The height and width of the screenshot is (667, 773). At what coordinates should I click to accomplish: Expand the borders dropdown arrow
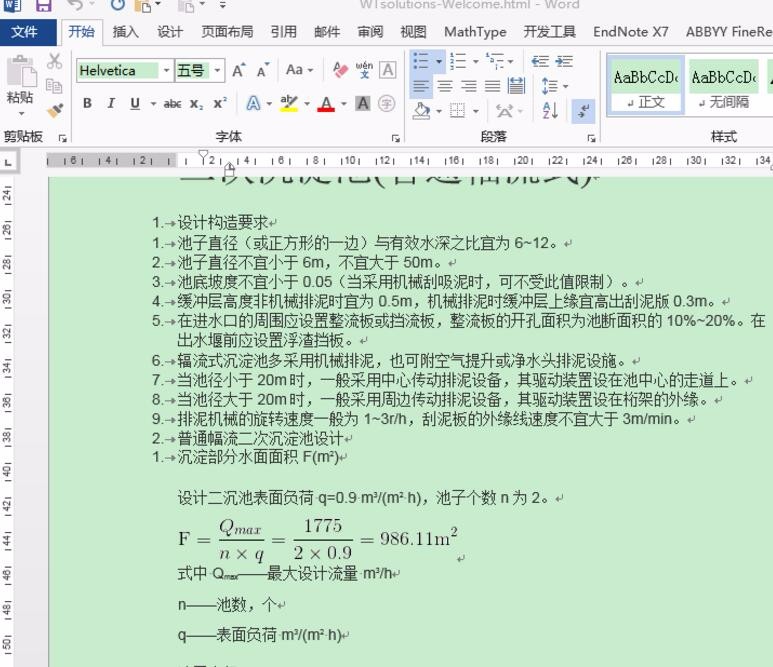click(476, 110)
